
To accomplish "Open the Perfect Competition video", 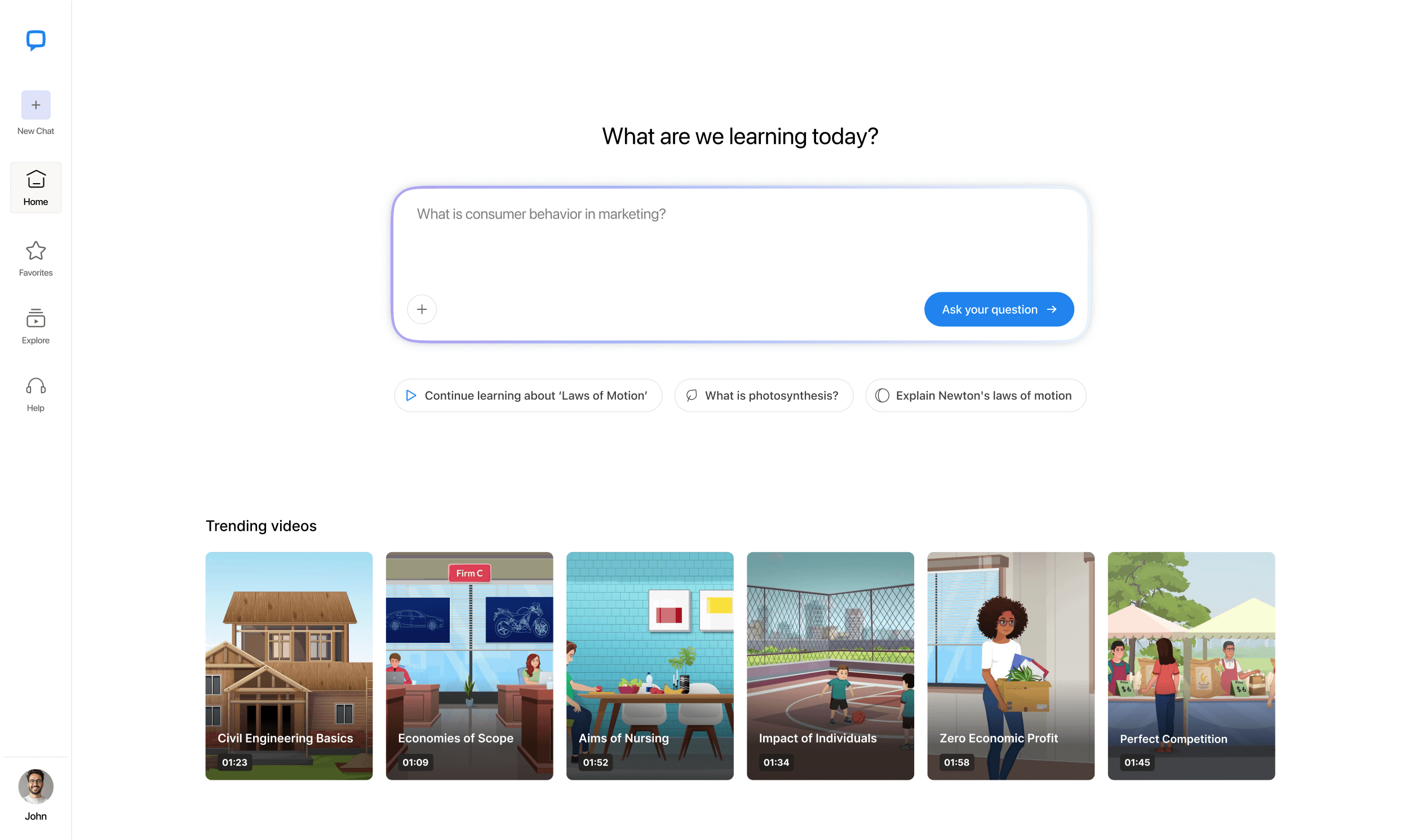I will [x=1191, y=666].
